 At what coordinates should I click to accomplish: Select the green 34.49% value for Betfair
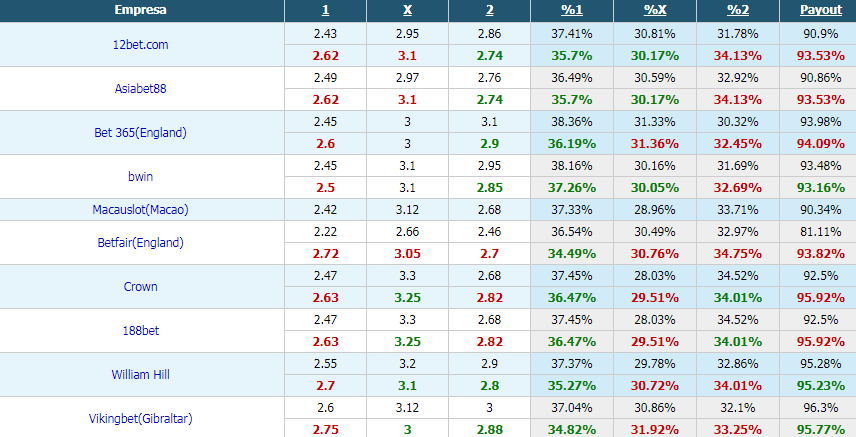[x=572, y=254]
